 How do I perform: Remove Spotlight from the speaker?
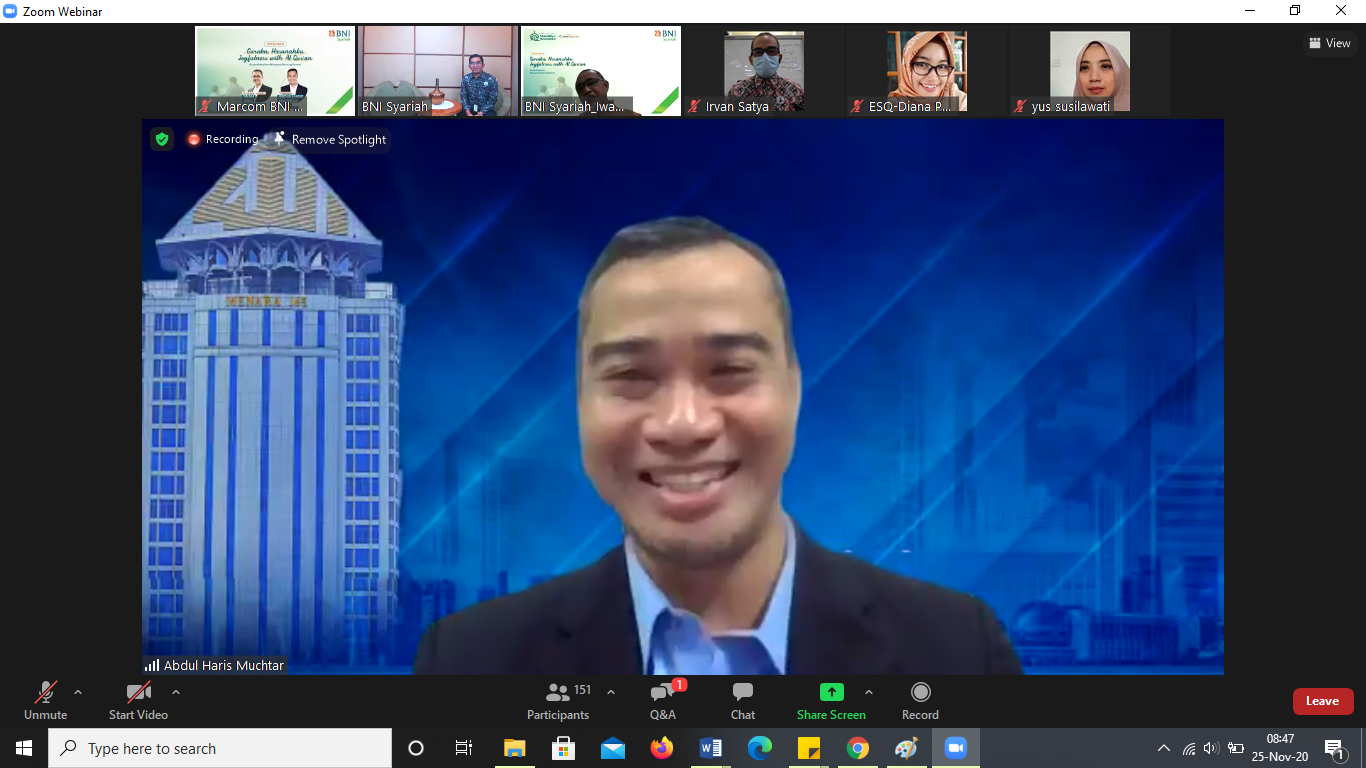[329, 139]
